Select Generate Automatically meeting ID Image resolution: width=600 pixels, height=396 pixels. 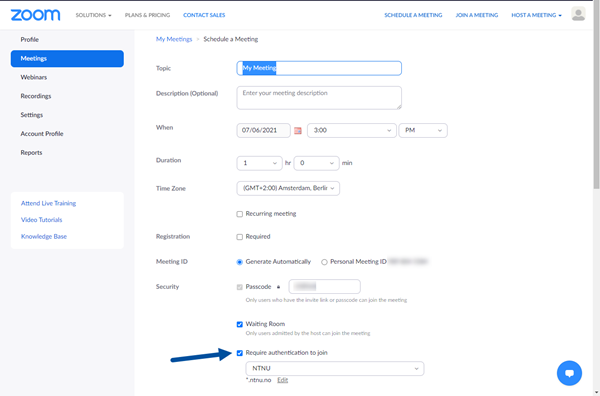[x=240, y=262]
